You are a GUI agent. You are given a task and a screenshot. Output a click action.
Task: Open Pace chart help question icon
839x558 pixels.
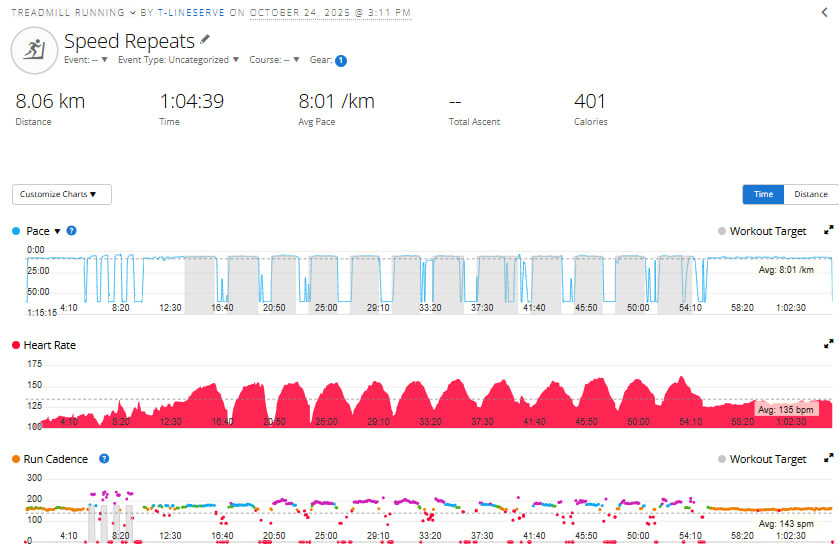click(71, 231)
